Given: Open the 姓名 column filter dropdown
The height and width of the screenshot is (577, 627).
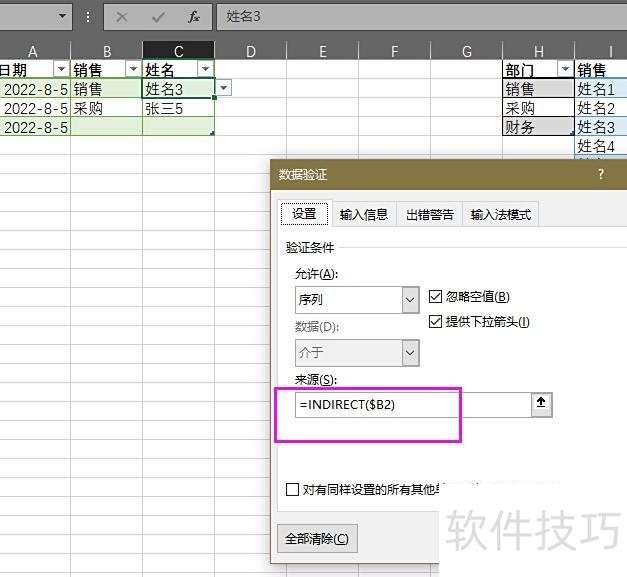Looking at the screenshot, I should tap(205, 69).
